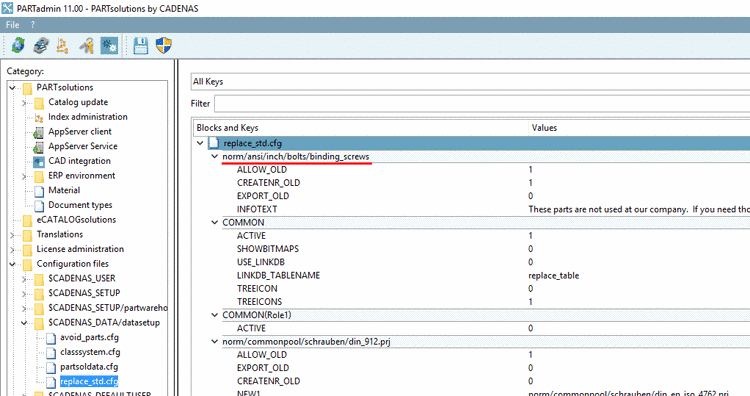Expand the License administration node
Screen dimensions: 750x396
(x=12, y=250)
